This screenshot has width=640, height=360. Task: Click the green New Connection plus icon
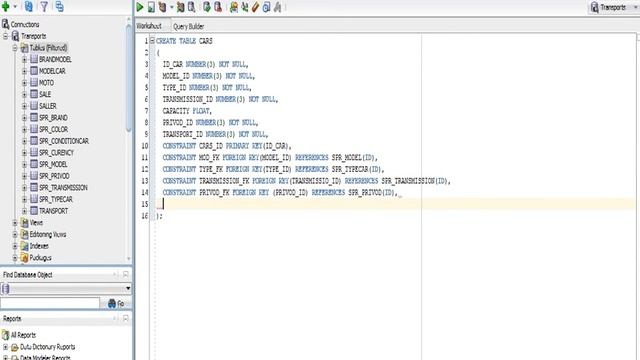click(6, 6)
